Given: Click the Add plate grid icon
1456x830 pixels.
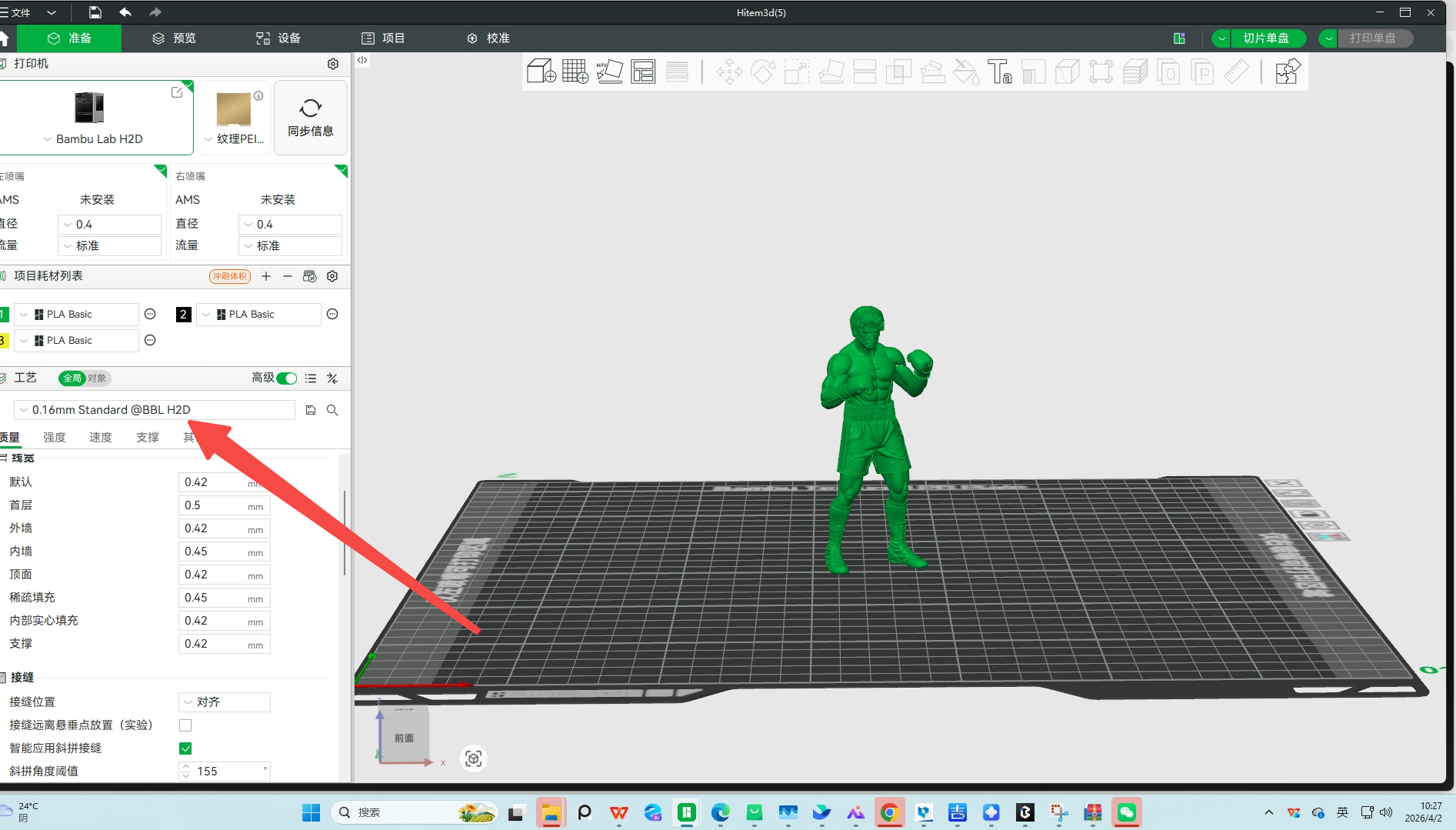Looking at the screenshot, I should point(575,72).
